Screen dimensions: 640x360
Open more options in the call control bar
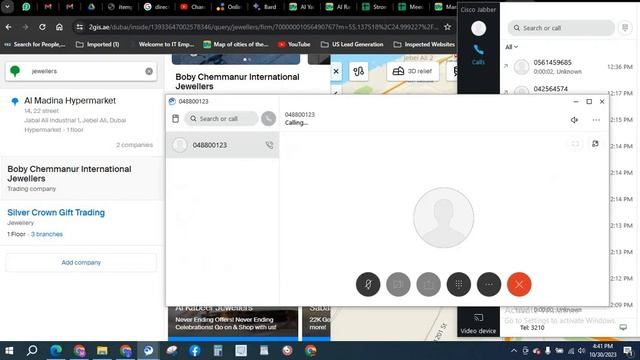click(489, 284)
